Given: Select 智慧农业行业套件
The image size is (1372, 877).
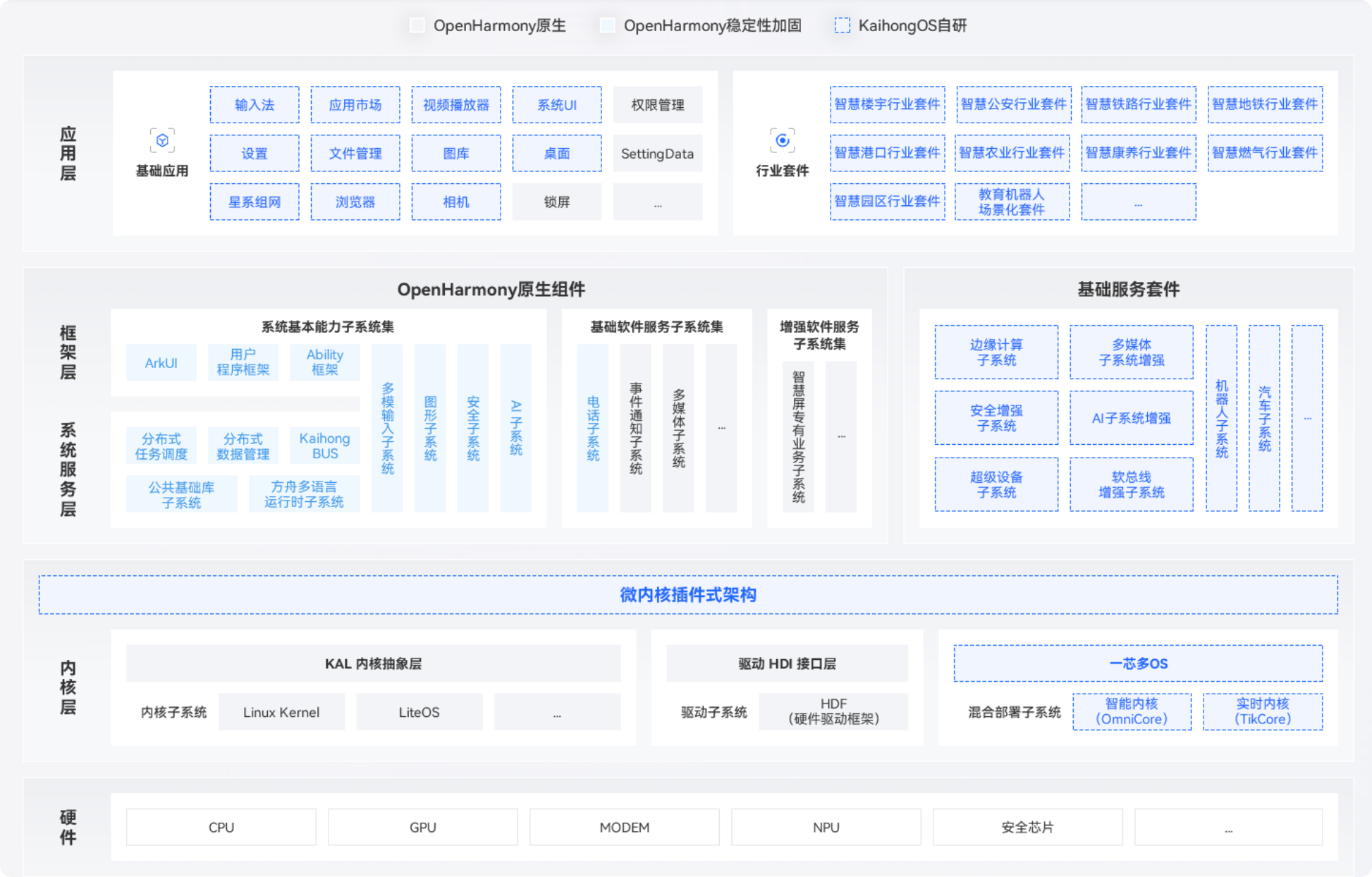Looking at the screenshot, I should (1012, 153).
